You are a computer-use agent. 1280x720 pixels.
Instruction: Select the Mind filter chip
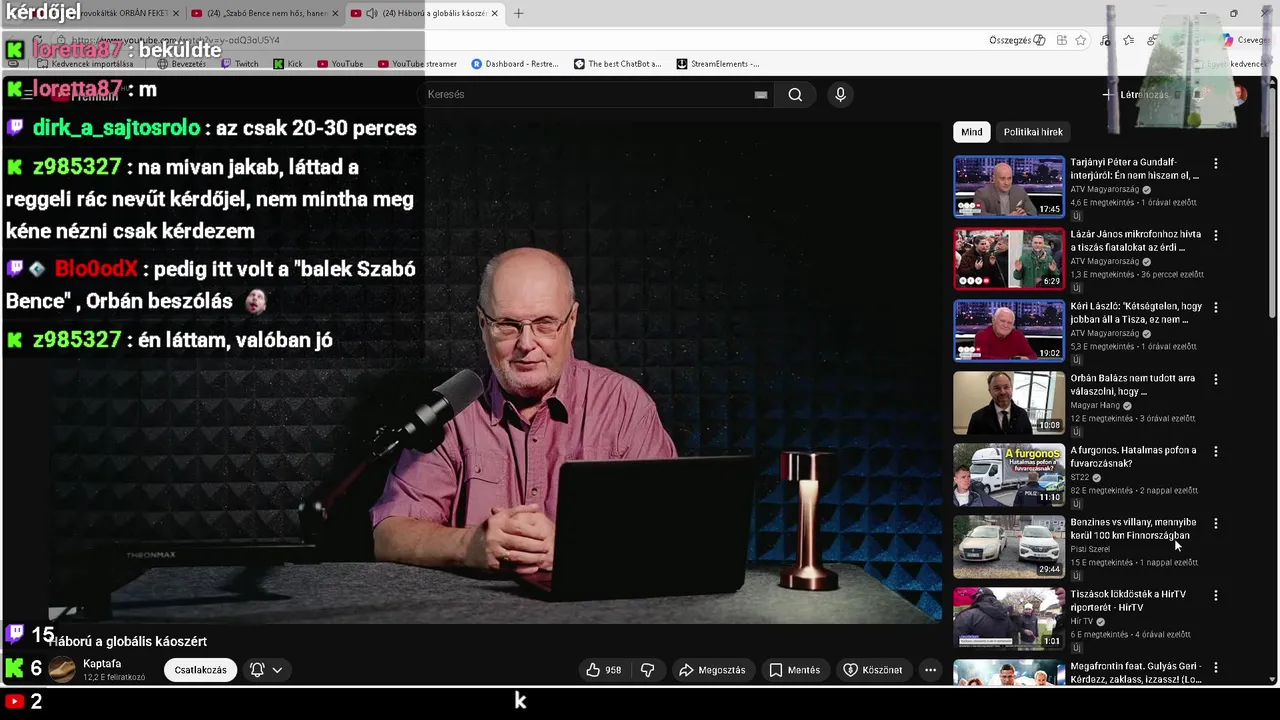(x=972, y=132)
